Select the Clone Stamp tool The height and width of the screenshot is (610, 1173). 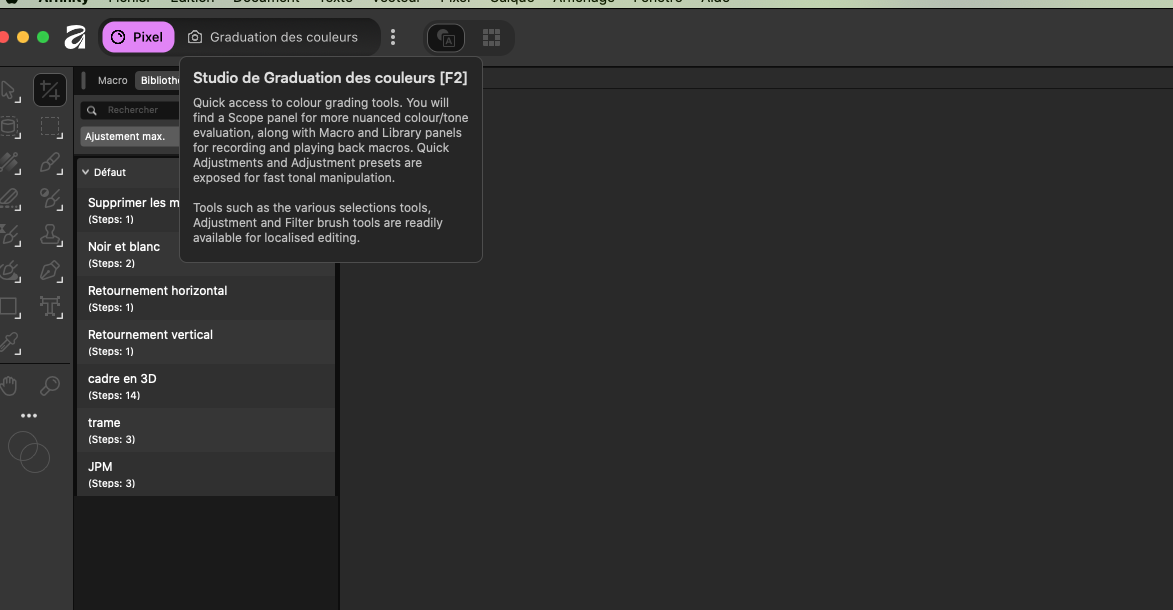tap(50, 234)
